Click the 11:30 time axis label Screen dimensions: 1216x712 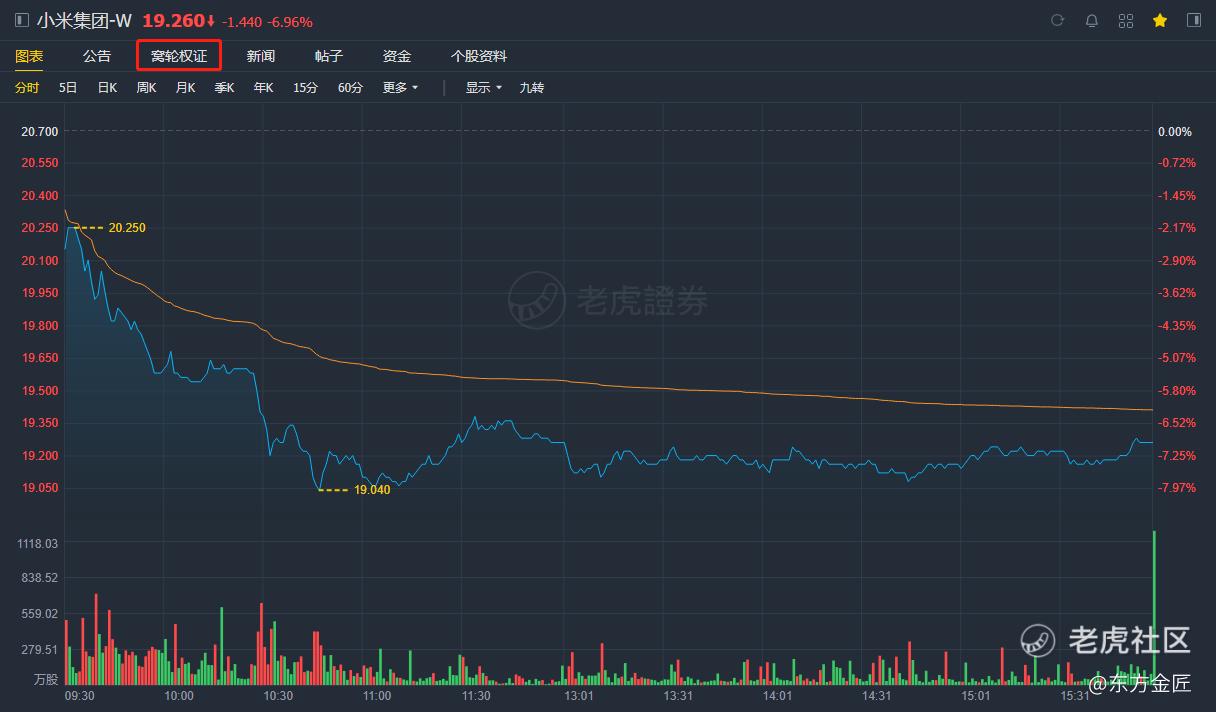pos(476,696)
